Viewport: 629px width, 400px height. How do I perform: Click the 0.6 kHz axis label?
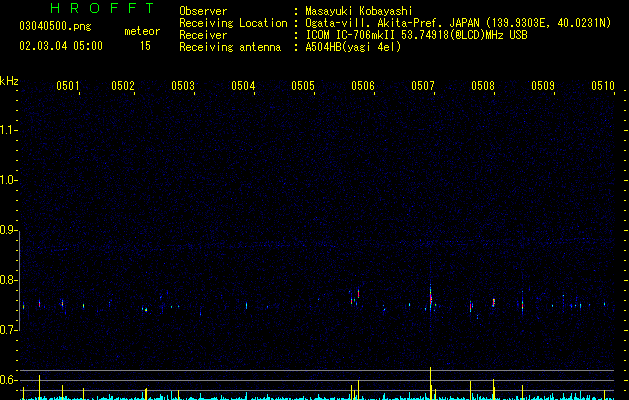(8, 380)
